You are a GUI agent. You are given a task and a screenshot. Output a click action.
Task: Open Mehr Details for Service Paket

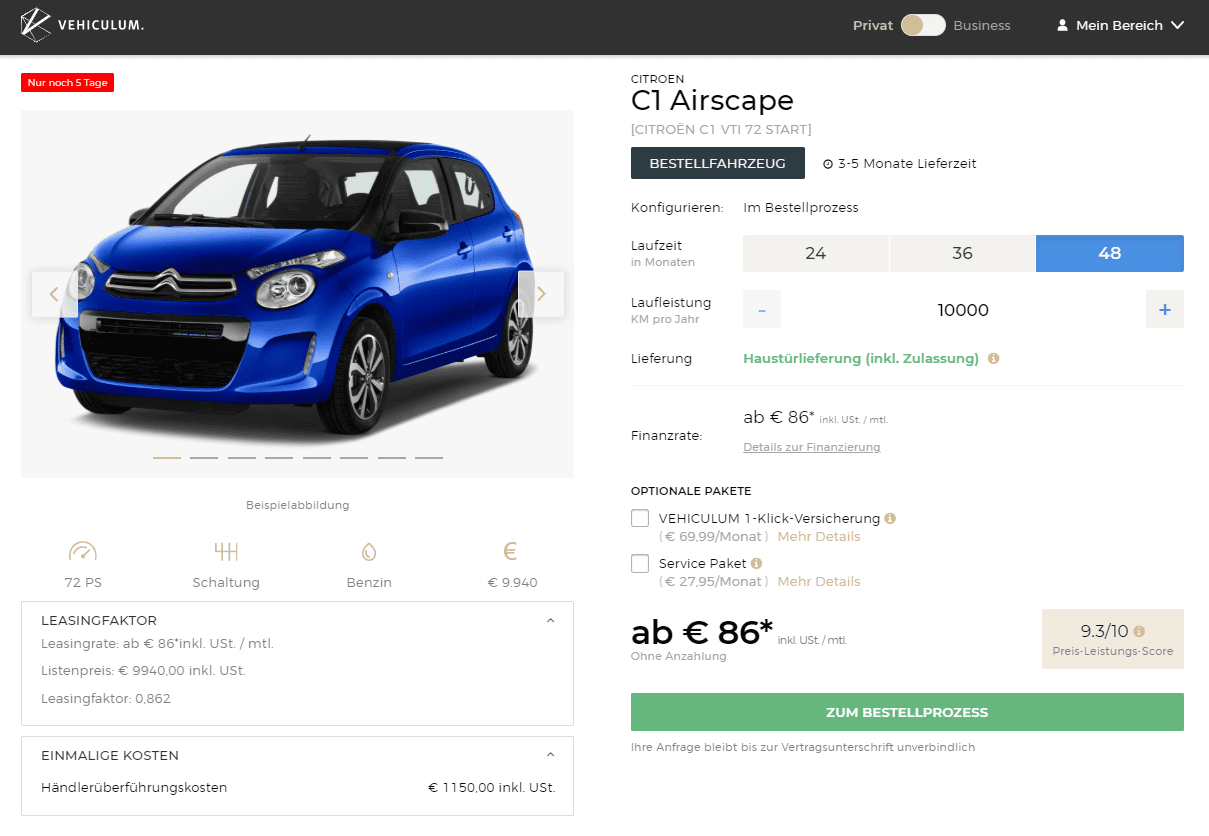(819, 581)
